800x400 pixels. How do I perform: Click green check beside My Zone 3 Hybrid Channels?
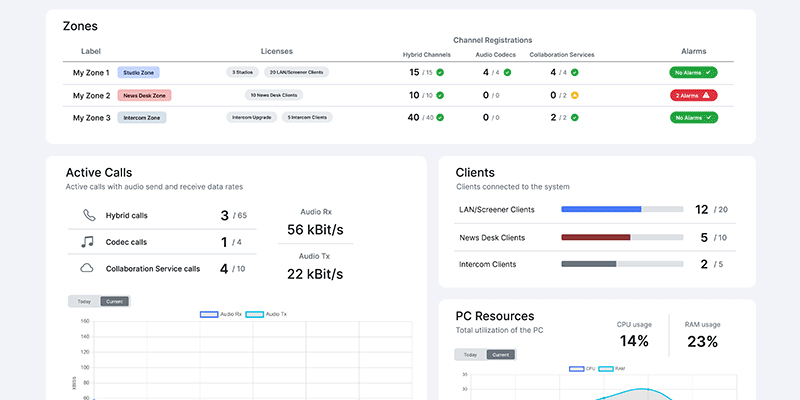click(x=440, y=118)
